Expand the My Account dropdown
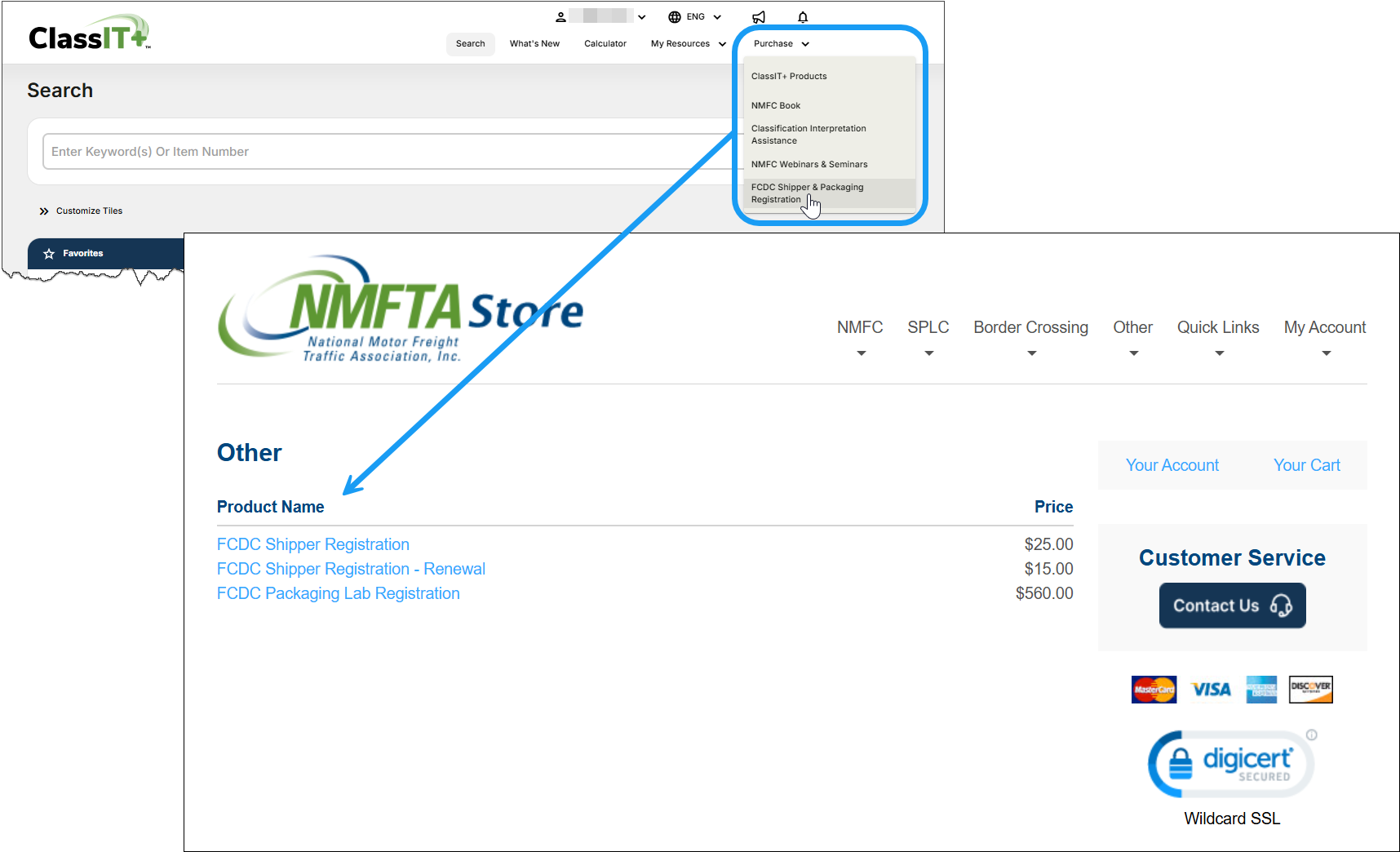 click(x=1324, y=327)
